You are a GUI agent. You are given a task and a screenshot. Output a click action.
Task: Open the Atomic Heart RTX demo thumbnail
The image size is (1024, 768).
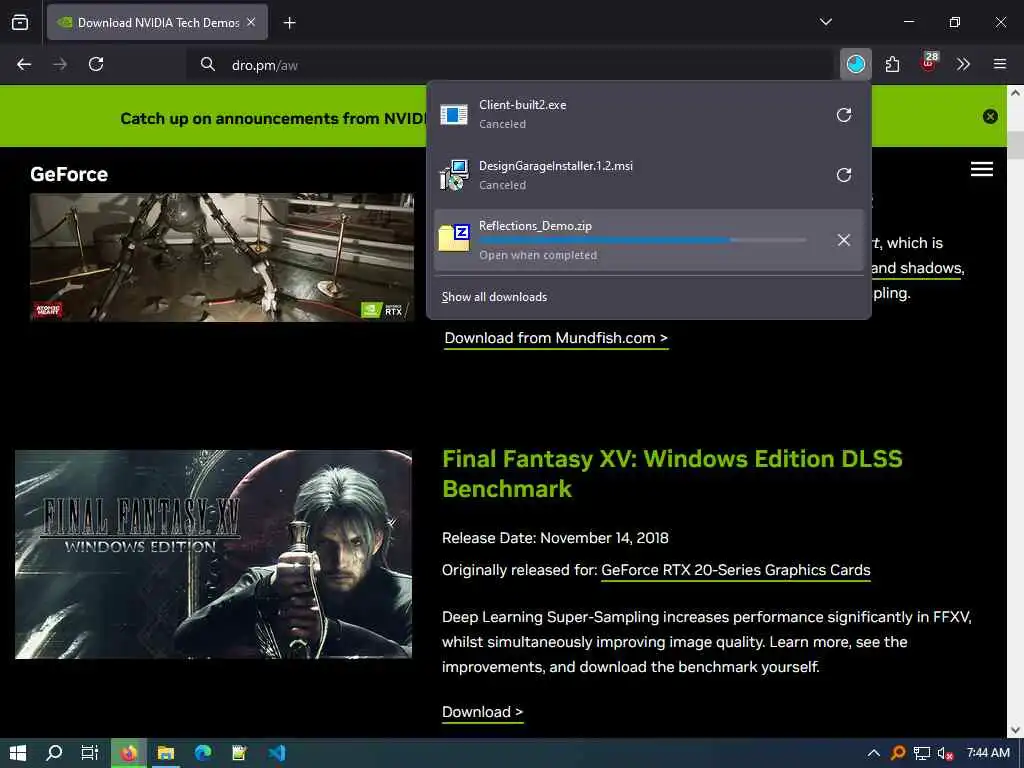pyautogui.click(x=222, y=257)
